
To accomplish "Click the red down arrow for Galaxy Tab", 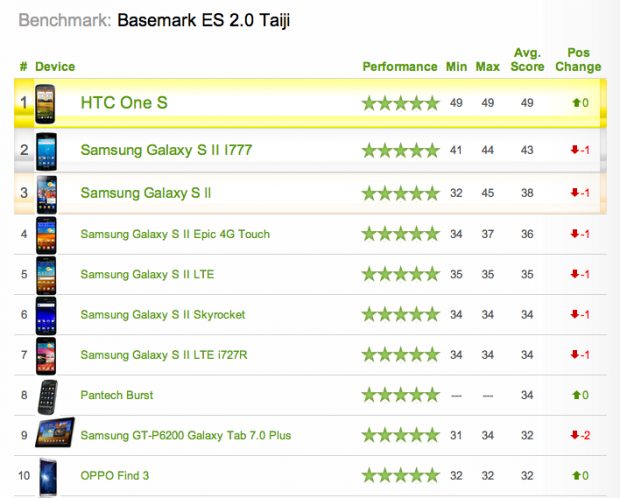I will (575, 435).
